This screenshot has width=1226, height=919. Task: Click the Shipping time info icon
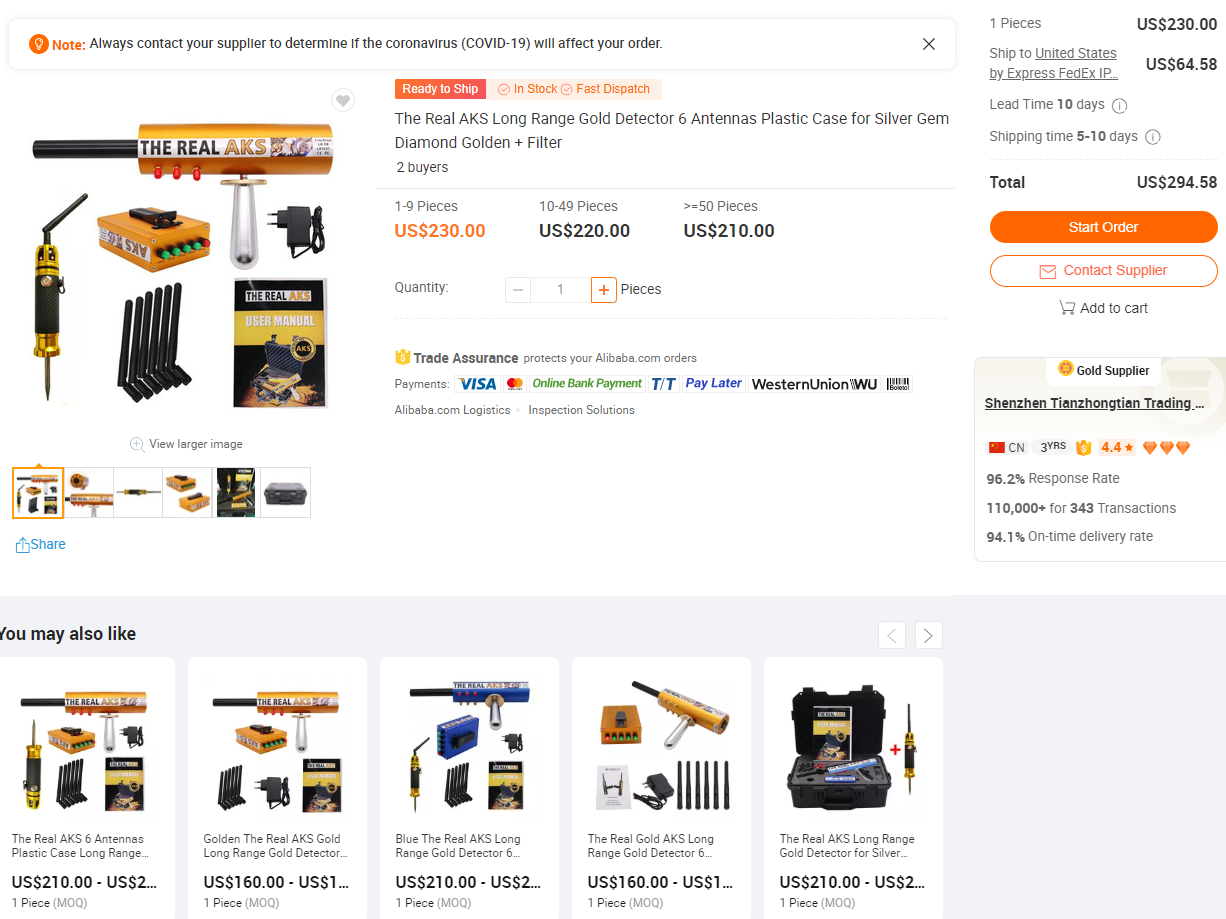[1152, 137]
